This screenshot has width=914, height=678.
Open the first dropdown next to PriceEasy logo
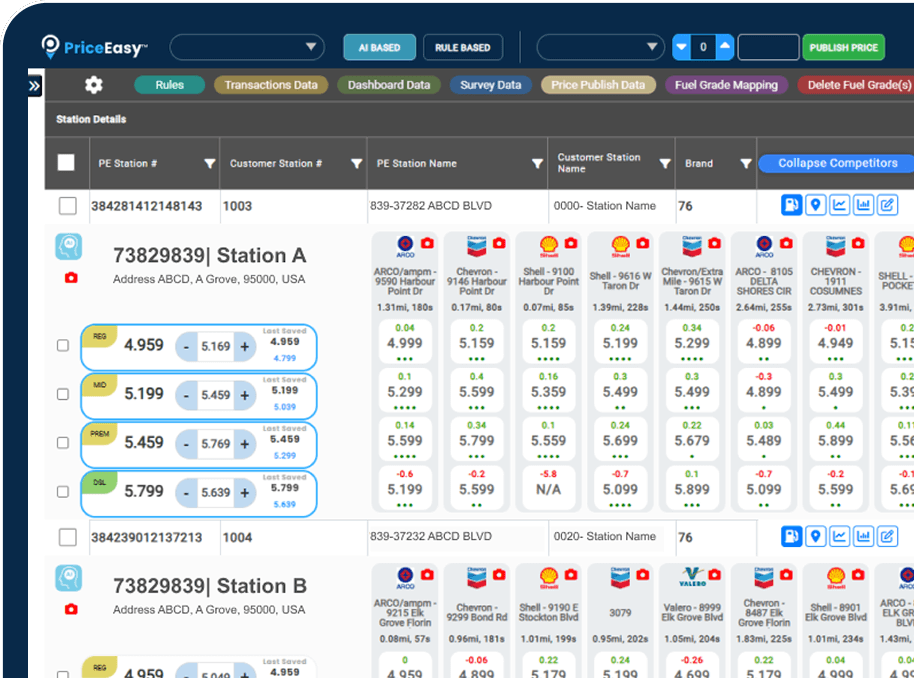(x=247, y=47)
